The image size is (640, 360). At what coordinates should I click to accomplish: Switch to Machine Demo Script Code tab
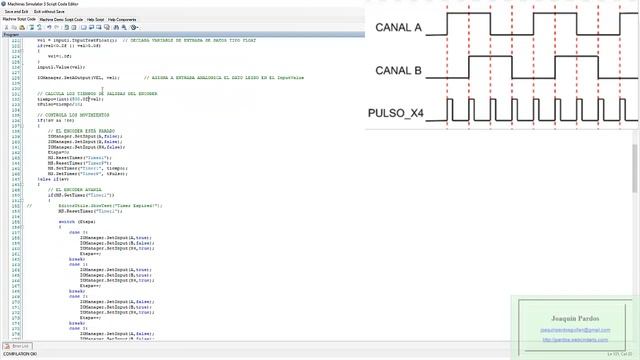[61, 19]
